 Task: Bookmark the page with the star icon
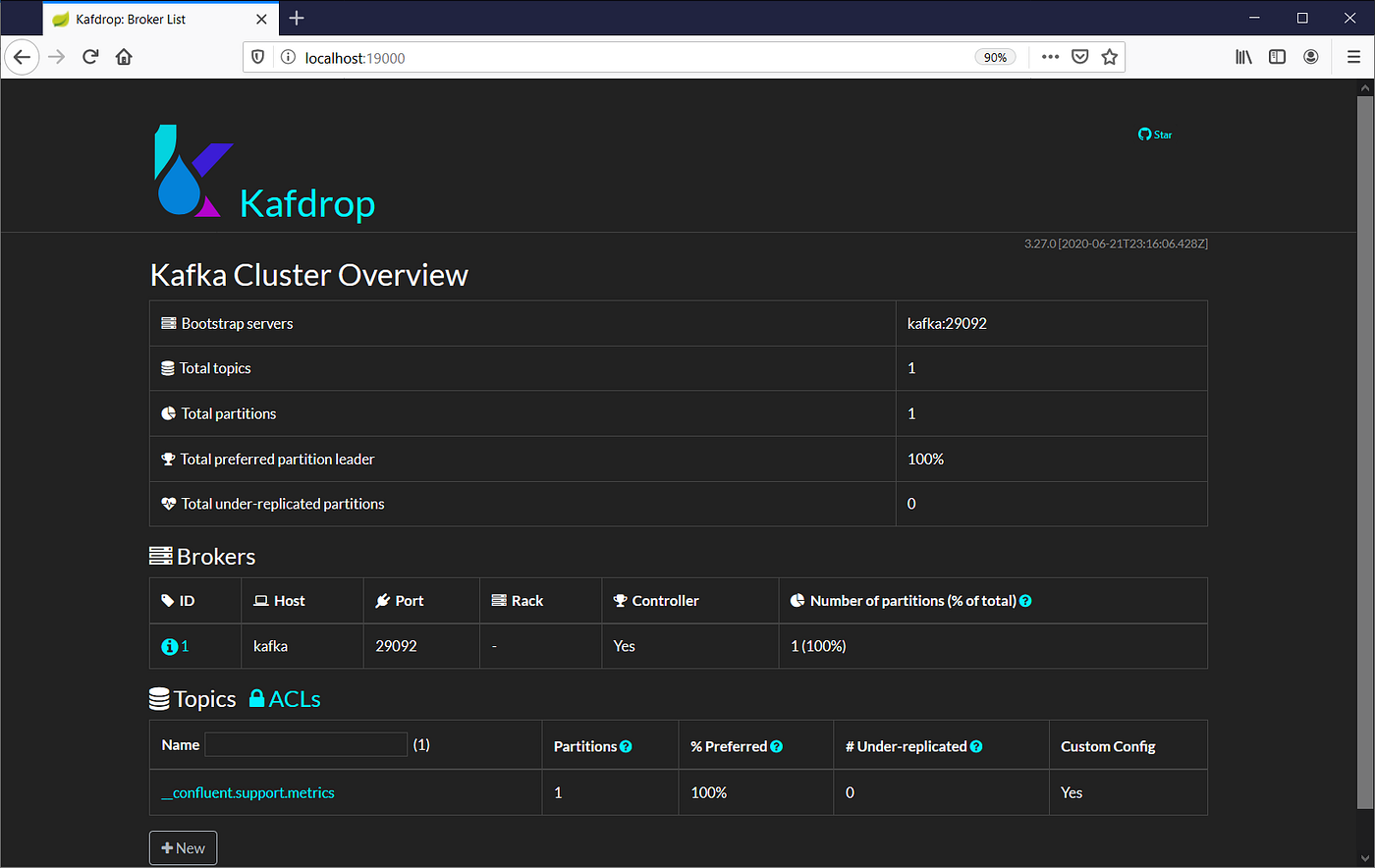(x=1110, y=57)
